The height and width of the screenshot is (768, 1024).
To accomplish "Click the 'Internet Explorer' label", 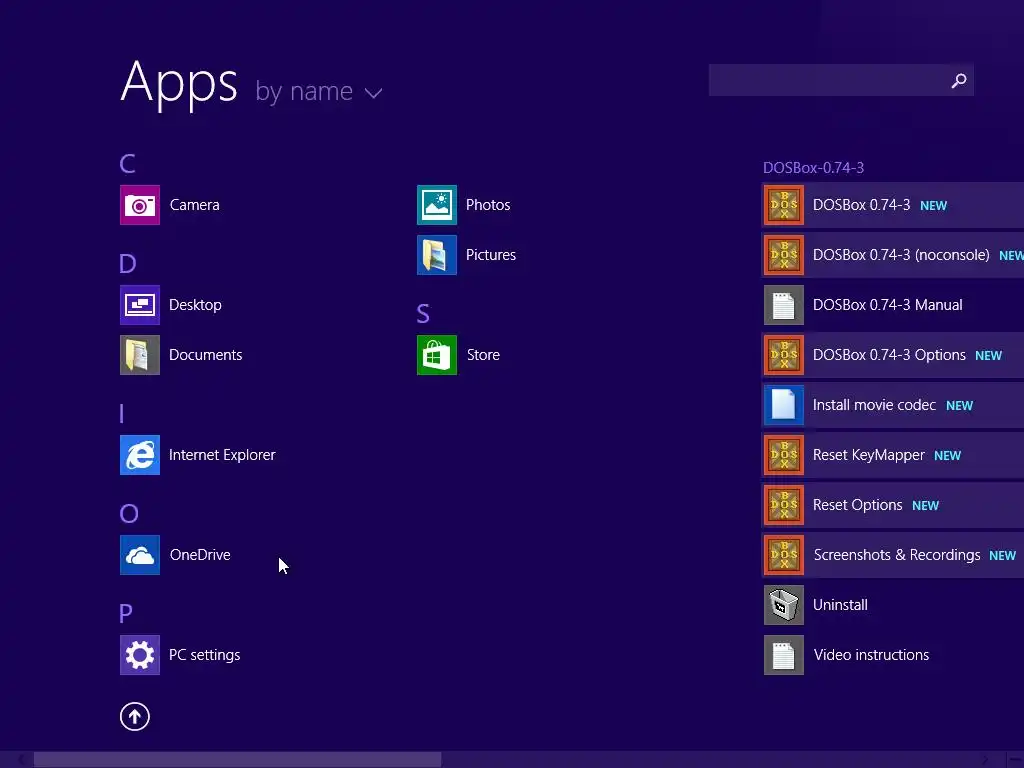I will (x=222, y=455).
